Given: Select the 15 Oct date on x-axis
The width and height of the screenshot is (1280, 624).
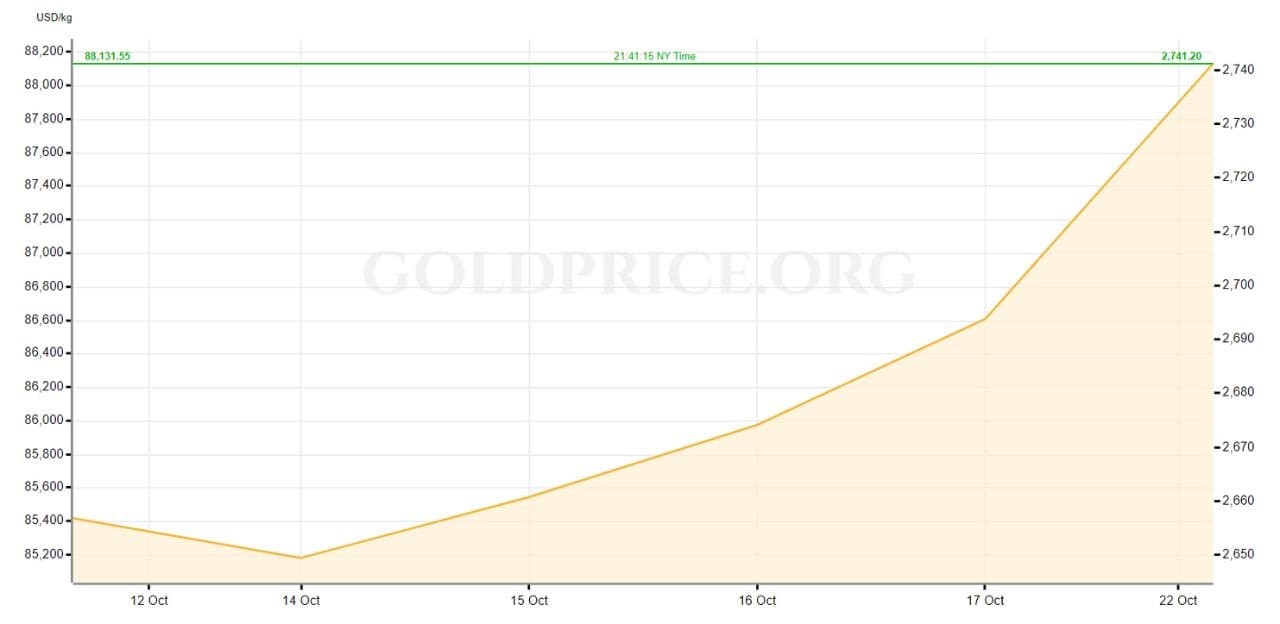Looking at the screenshot, I should [x=529, y=600].
